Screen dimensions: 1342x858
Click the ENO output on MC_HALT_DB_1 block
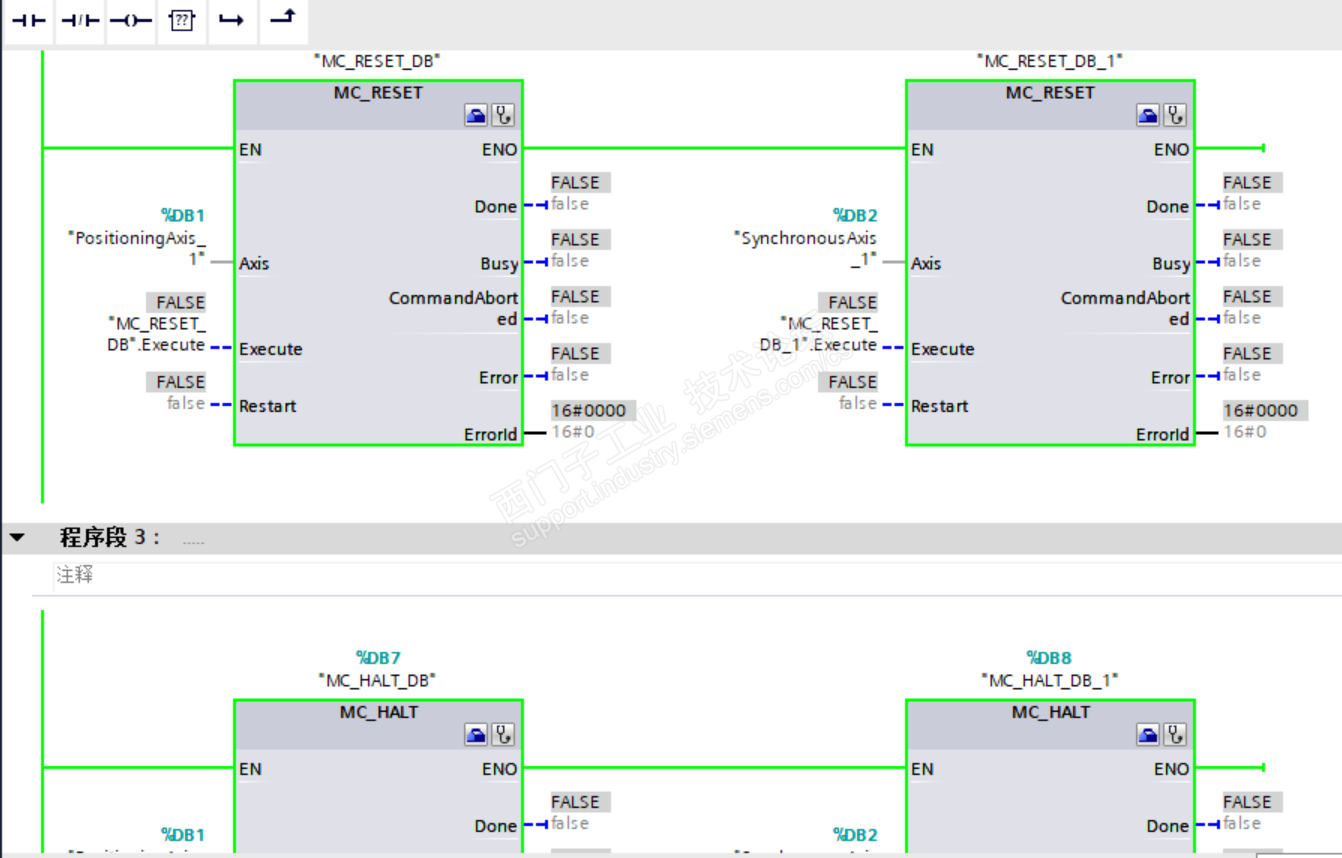[1171, 769]
